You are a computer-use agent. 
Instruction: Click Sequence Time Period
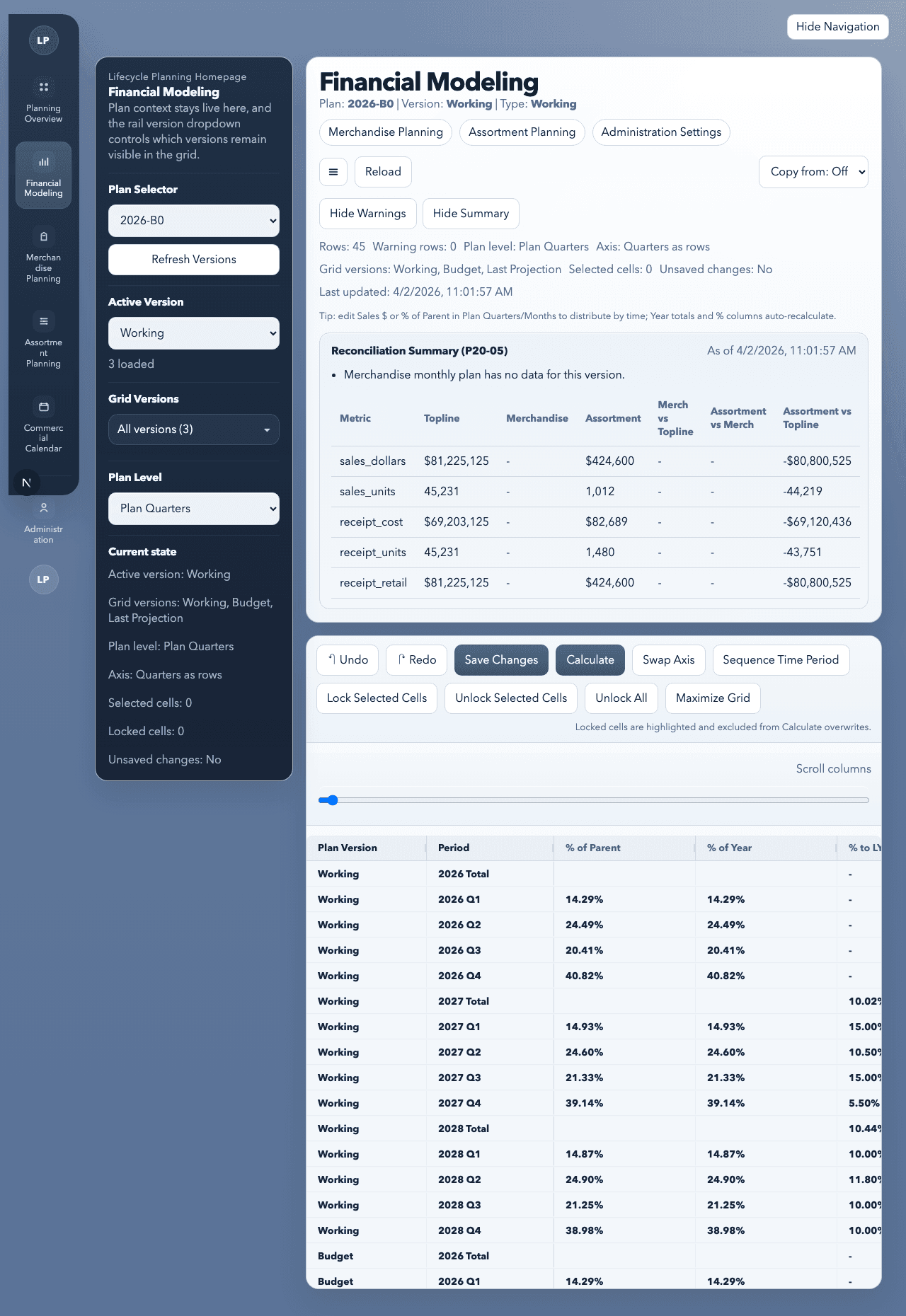[781, 659]
